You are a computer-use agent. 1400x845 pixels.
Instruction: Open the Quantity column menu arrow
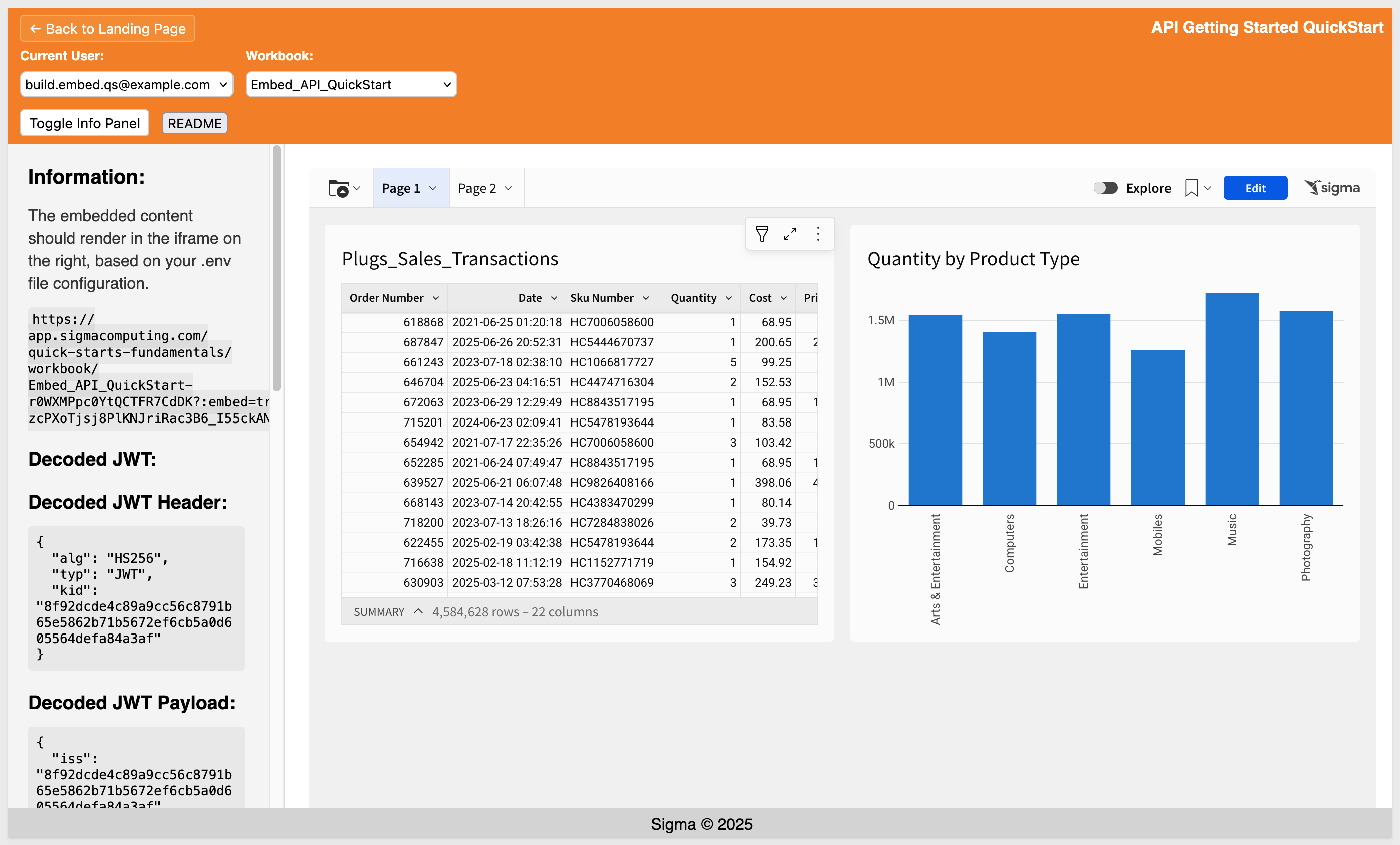pos(729,298)
